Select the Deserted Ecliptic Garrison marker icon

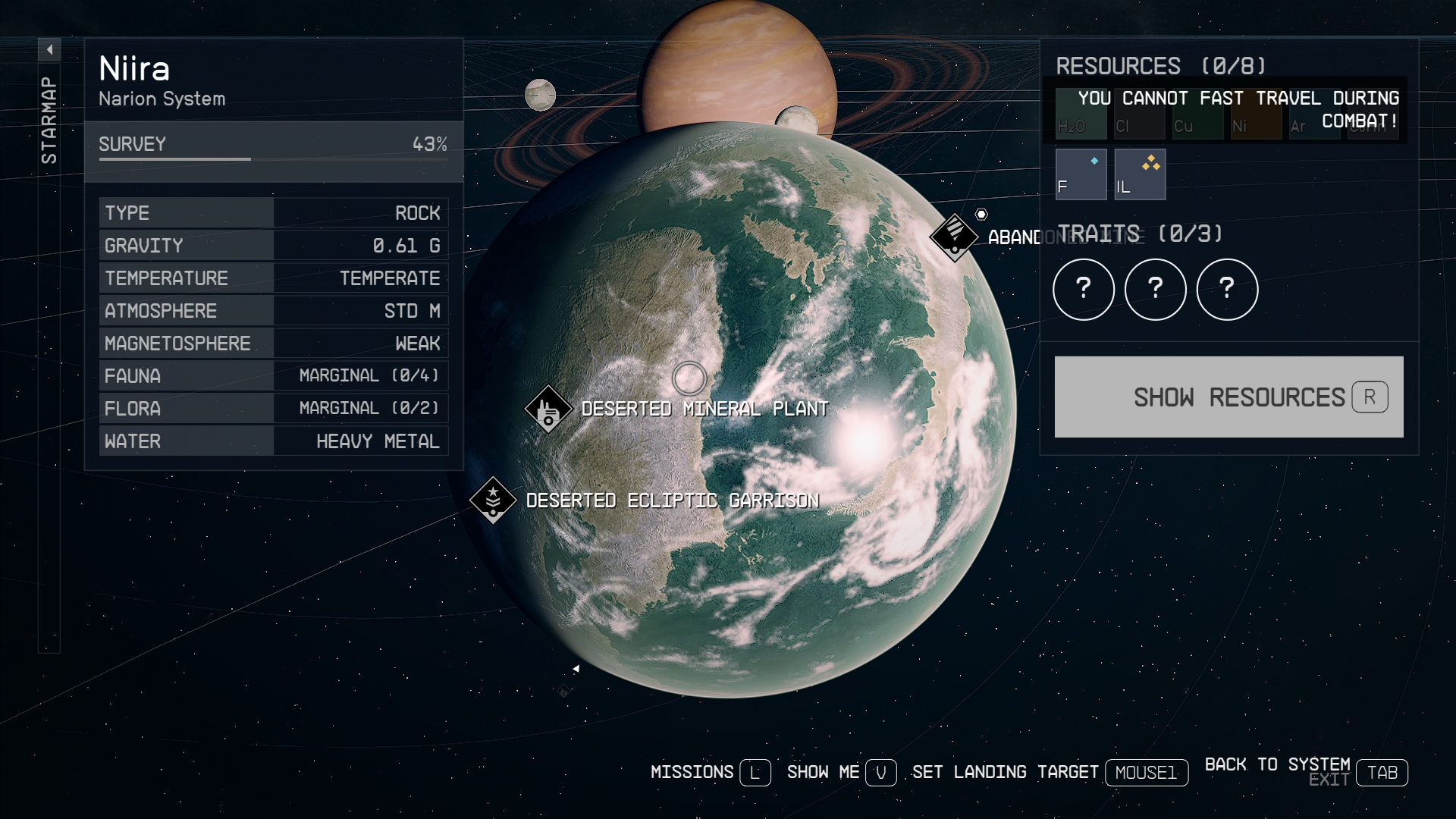pyautogui.click(x=493, y=500)
